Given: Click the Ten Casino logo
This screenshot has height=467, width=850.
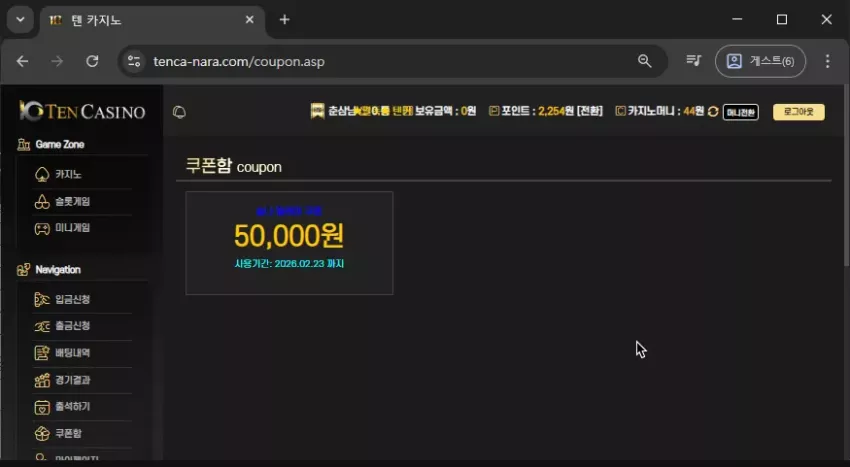Looking at the screenshot, I should pos(82,111).
